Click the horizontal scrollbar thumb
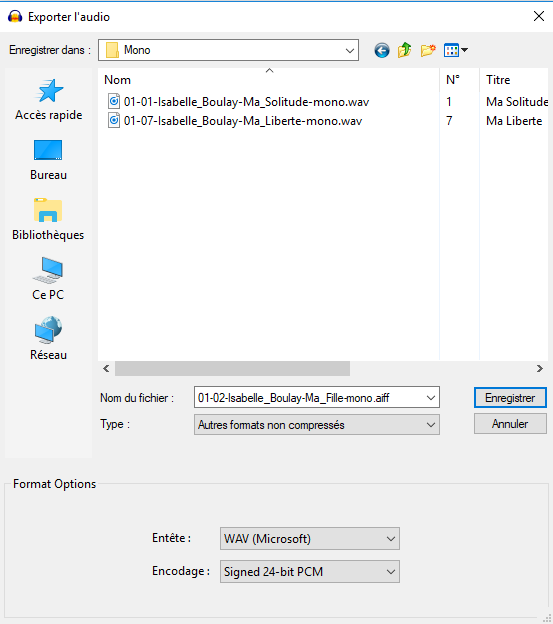The image size is (553, 624). pyautogui.click(x=232, y=369)
